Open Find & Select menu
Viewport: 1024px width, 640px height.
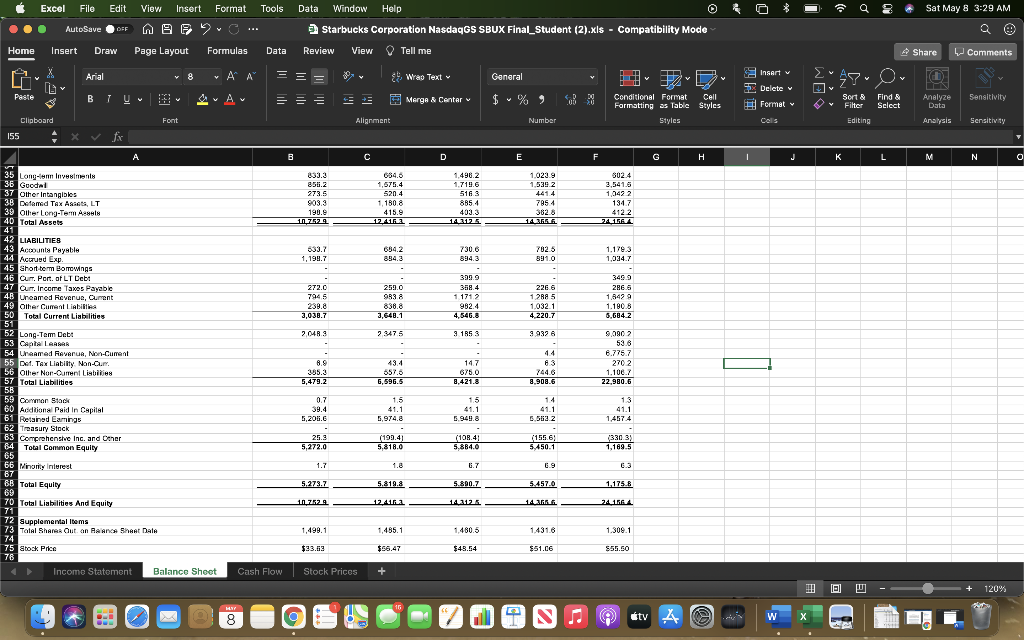click(x=889, y=89)
